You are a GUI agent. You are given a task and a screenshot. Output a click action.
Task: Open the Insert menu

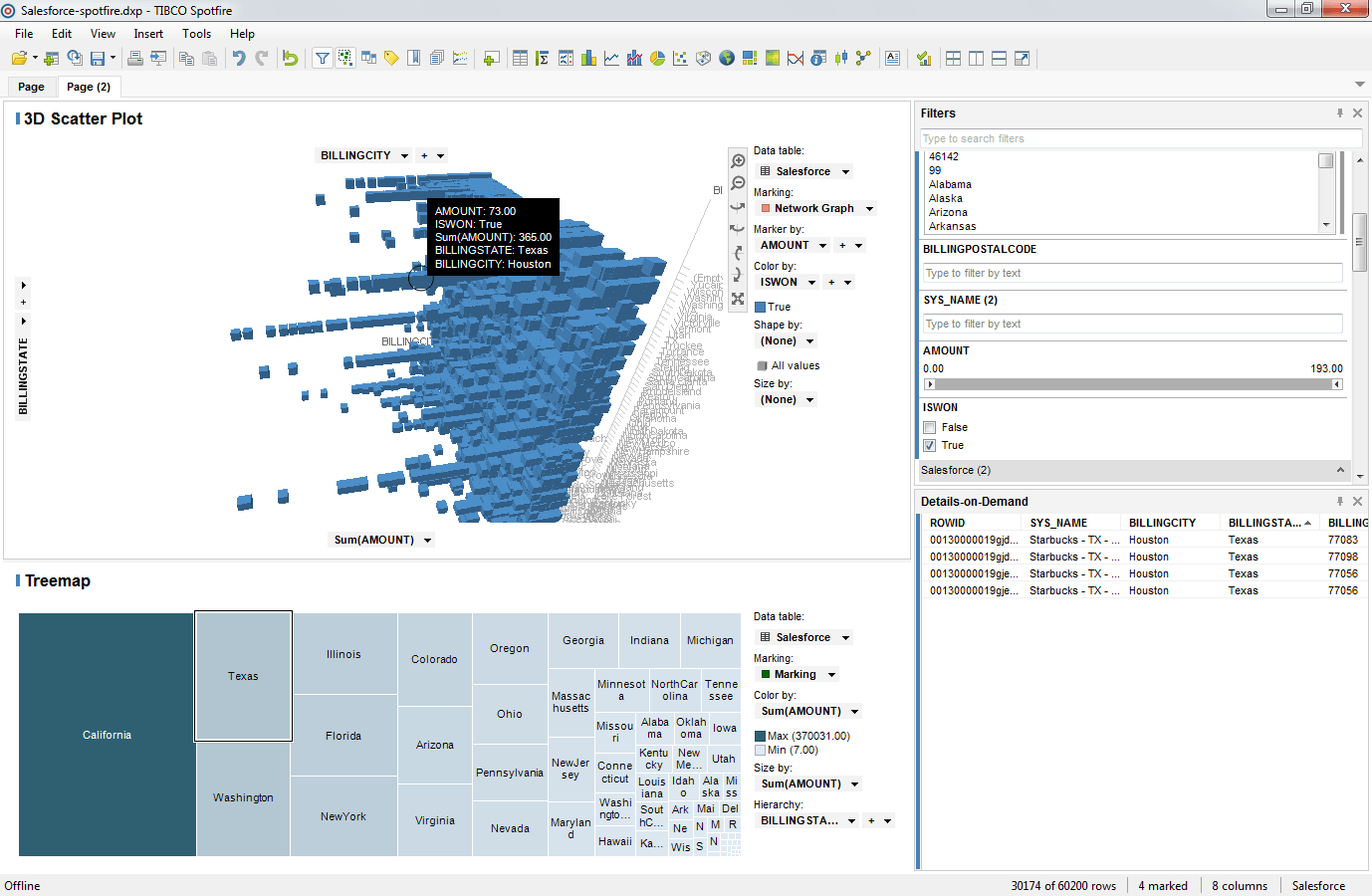tap(148, 34)
